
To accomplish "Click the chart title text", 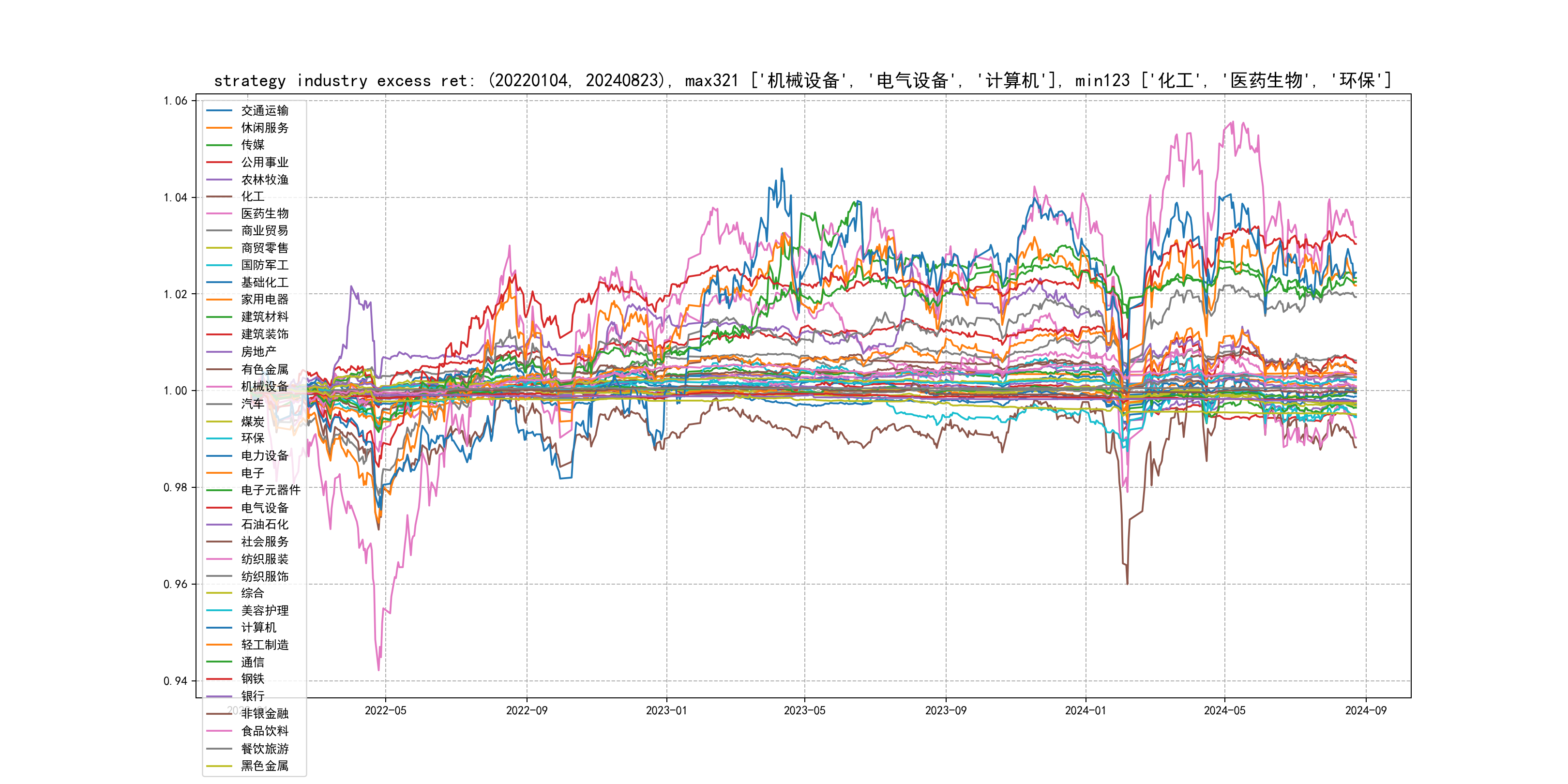I will click(802, 80).
